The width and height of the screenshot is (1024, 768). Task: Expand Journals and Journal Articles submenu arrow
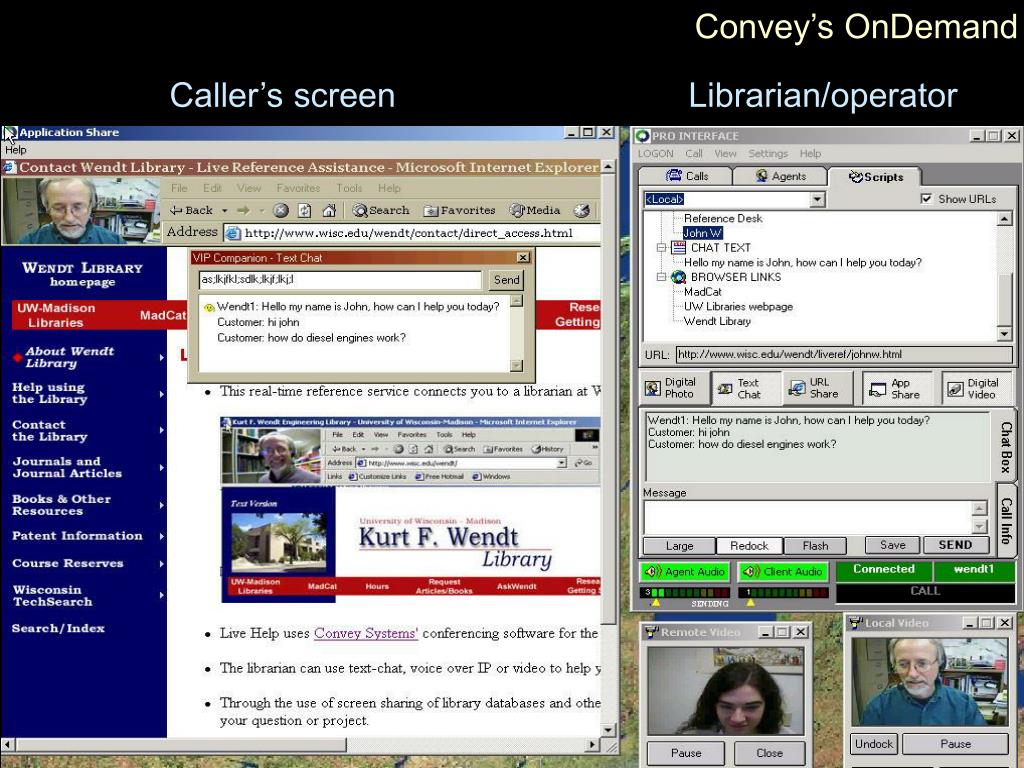pyautogui.click(x=161, y=468)
